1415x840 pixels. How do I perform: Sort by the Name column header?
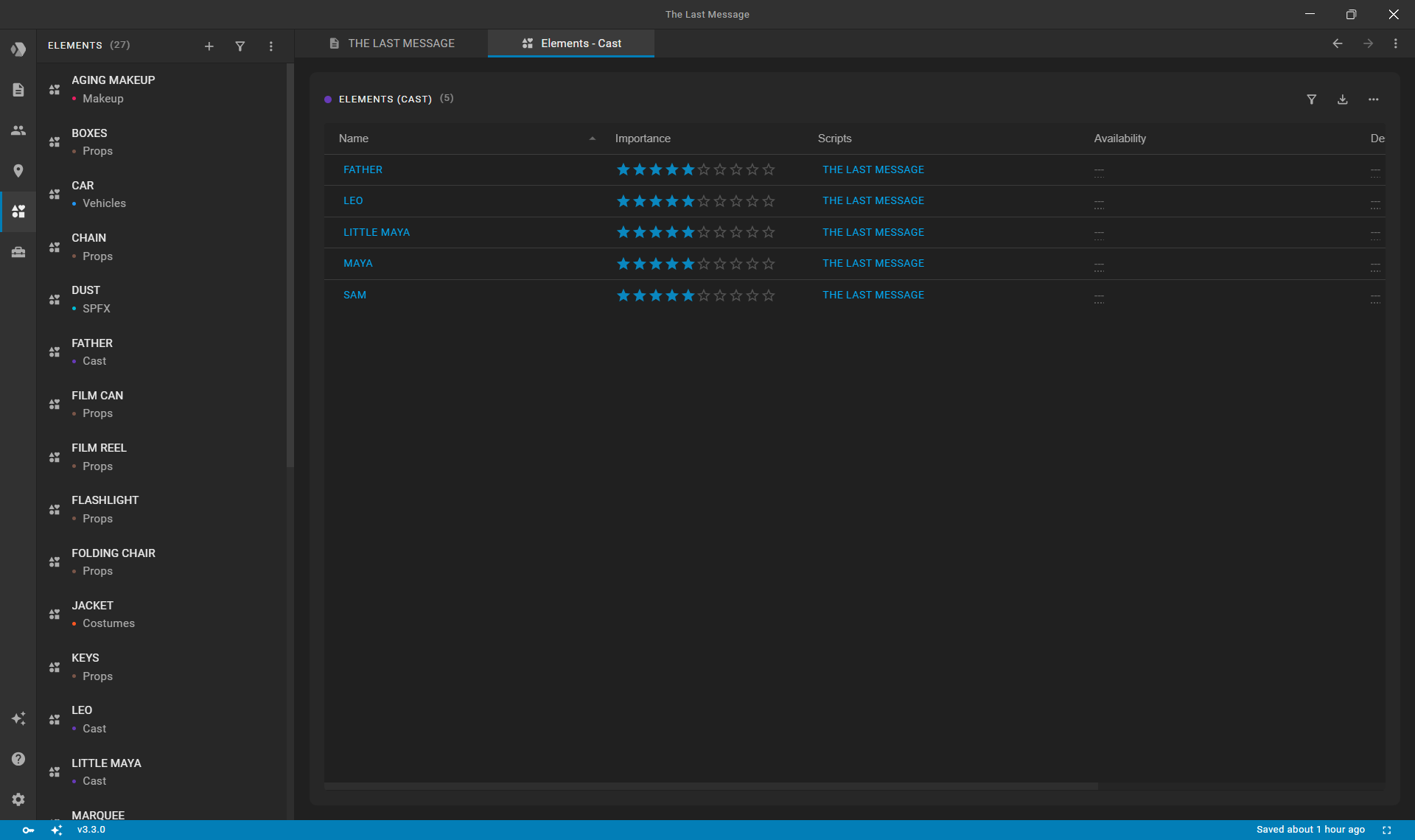click(354, 139)
